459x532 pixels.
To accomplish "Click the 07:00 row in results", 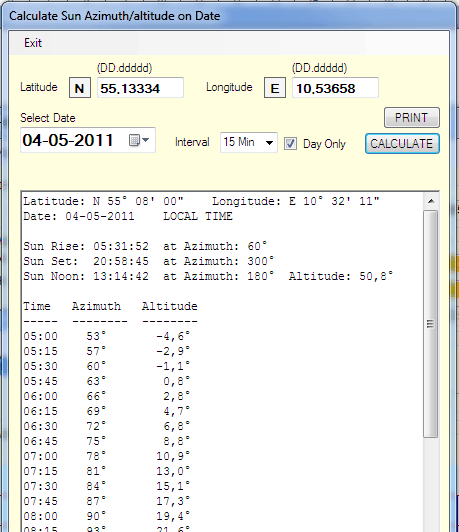I will (107, 456).
